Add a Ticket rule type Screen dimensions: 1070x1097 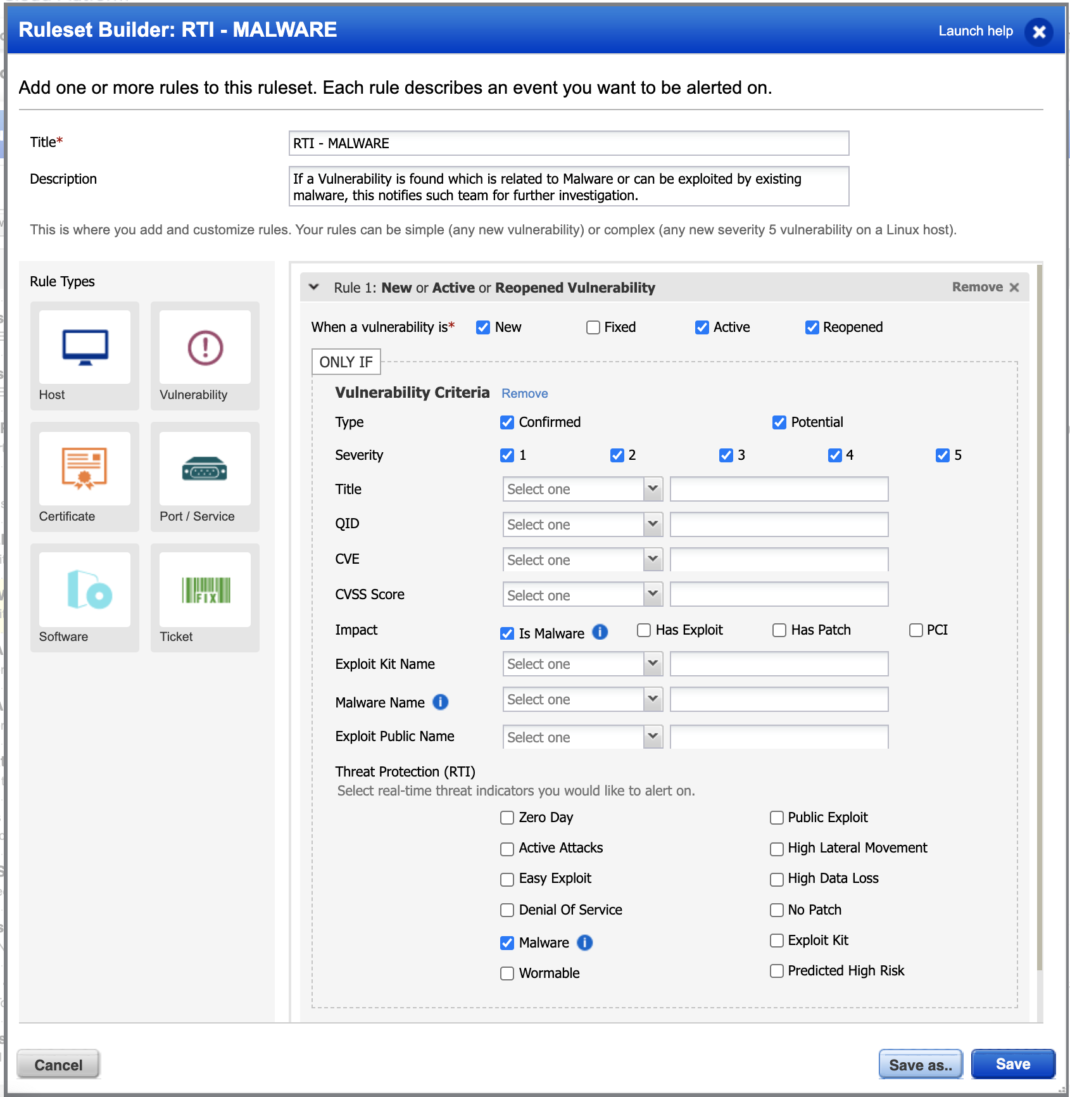coord(204,589)
